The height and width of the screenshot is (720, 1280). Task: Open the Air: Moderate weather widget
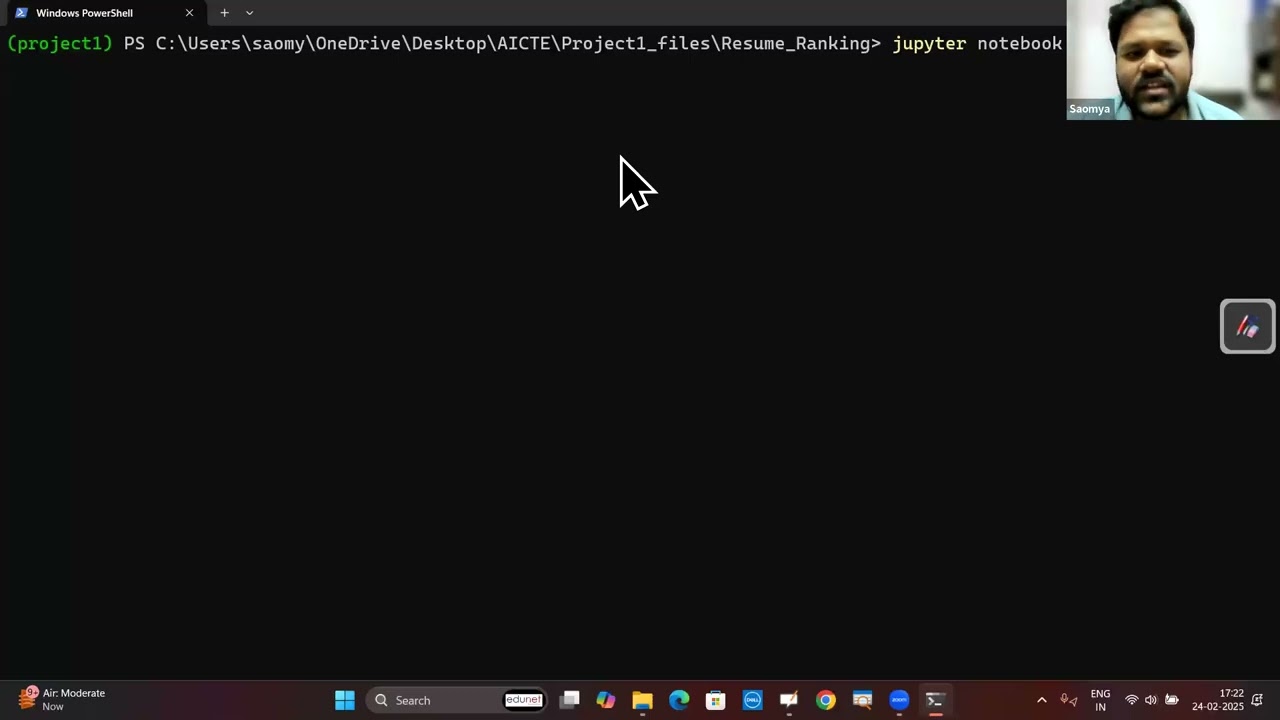tap(62, 700)
